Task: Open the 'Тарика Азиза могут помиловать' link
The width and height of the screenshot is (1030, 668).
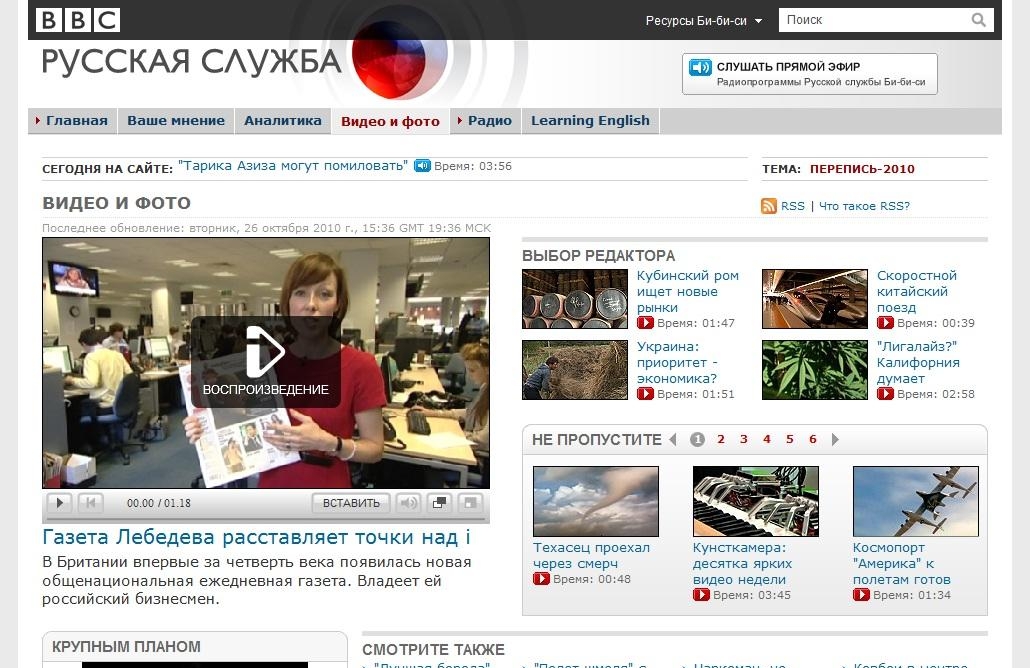Action: coord(293,166)
